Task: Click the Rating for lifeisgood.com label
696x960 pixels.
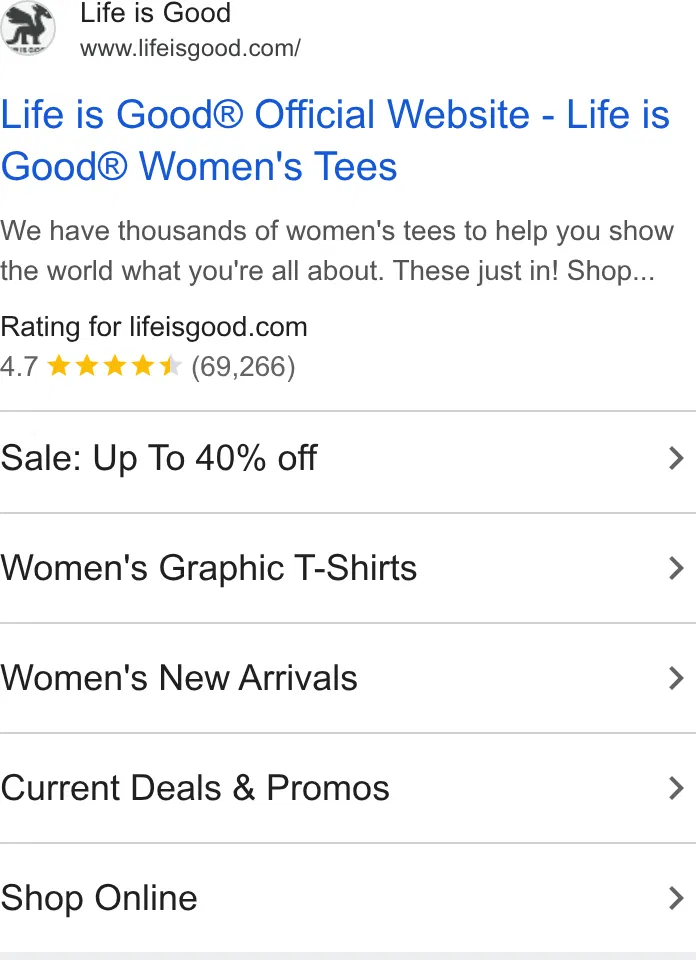Action: [x=154, y=327]
